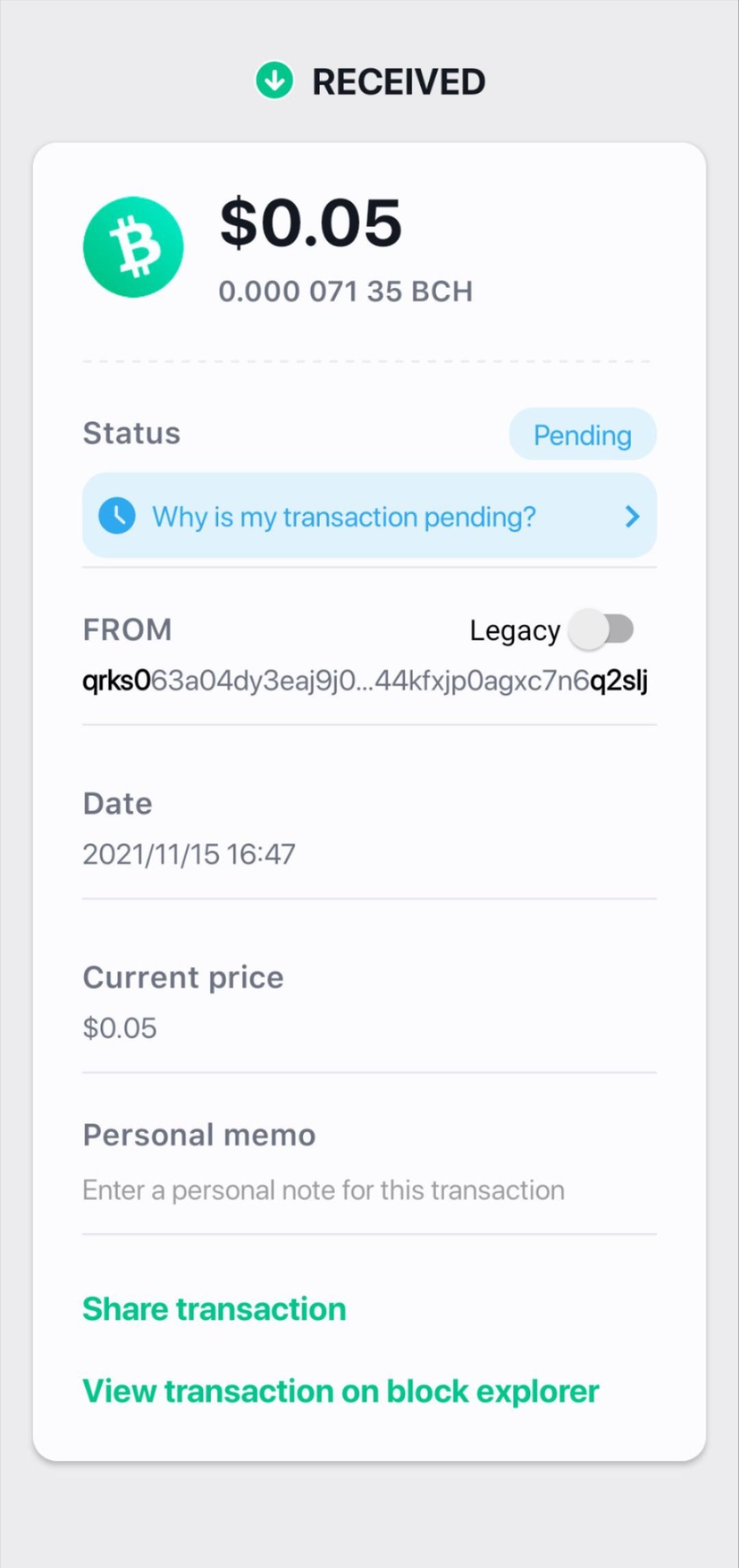This screenshot has width=739, height=1568.
Task: Tap the FROM section label
Action: (x=127, y=629)
